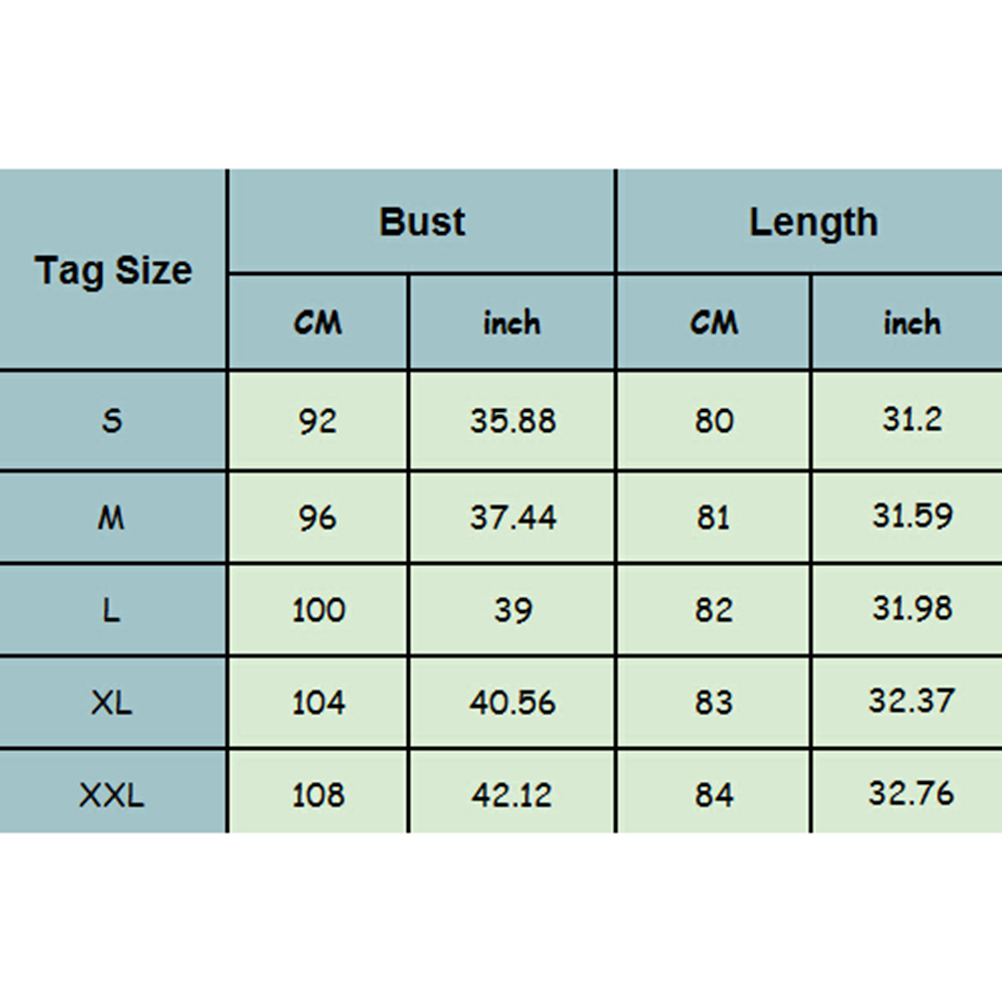Click the inch subheader under Bust

[512, 323]
